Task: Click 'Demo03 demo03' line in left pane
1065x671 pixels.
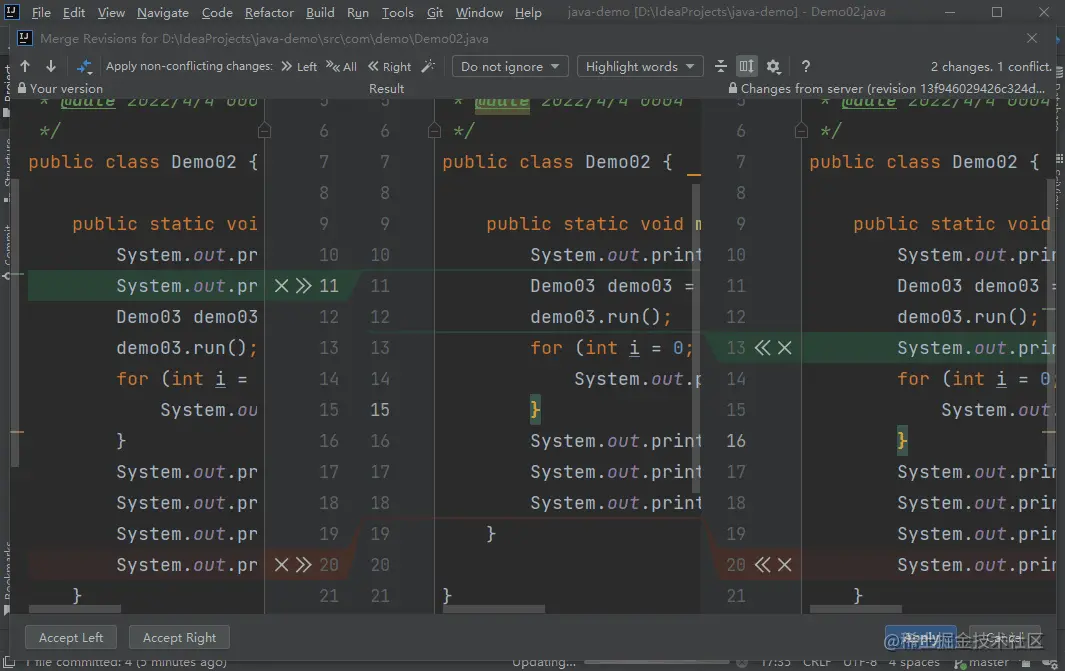Action: tap(187, 316)
